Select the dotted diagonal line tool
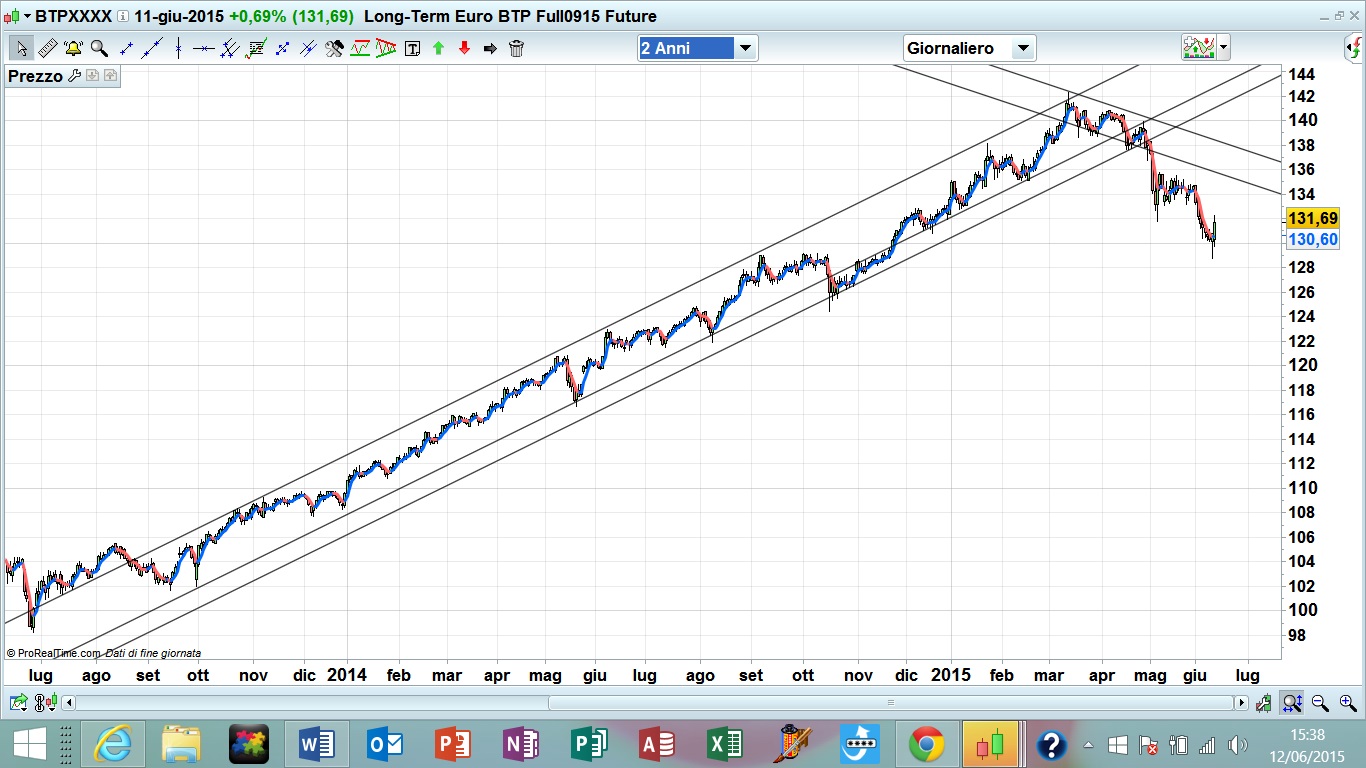The image size is (1366, 768). point(282,48)
